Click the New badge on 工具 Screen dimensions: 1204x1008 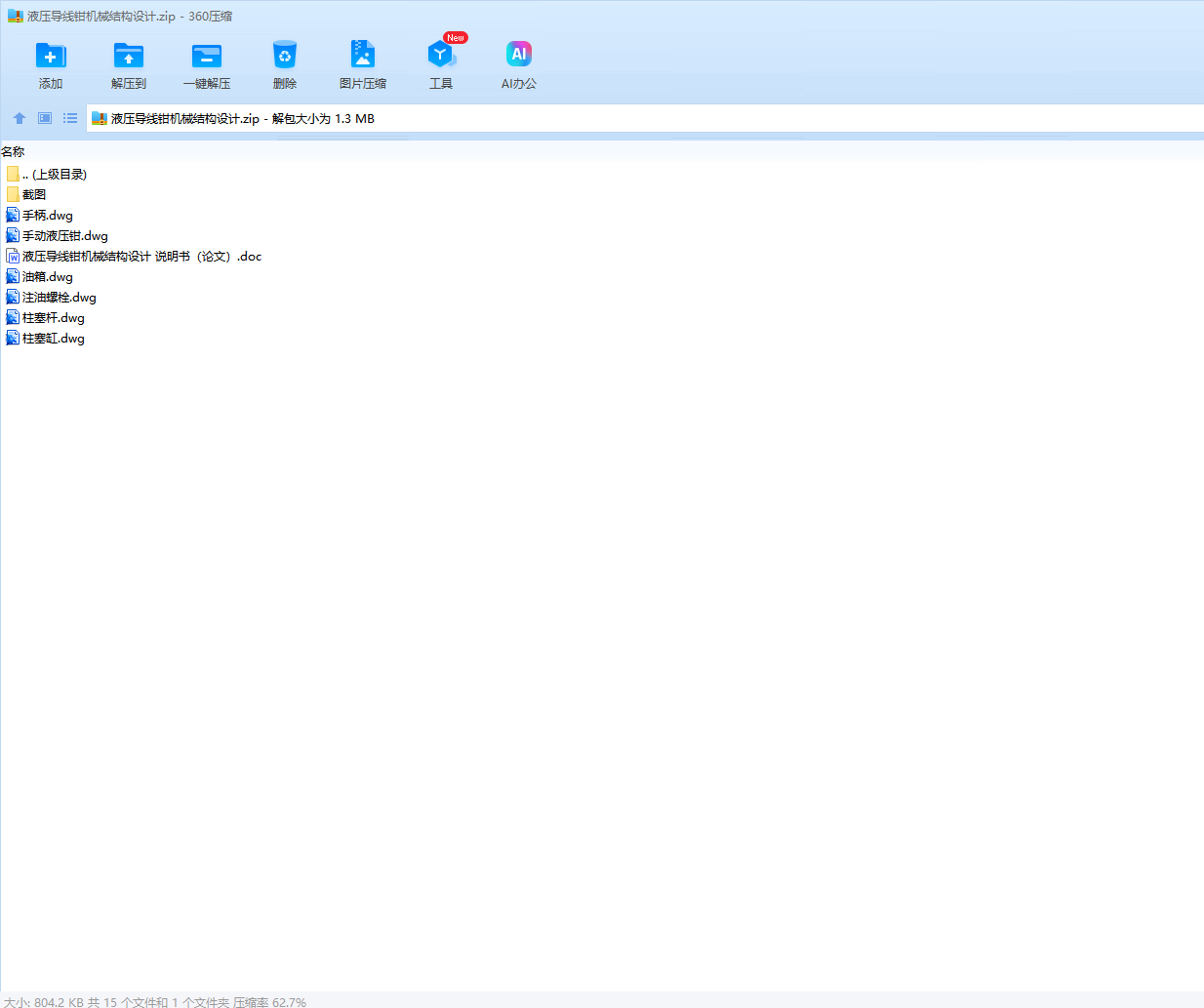455,37
